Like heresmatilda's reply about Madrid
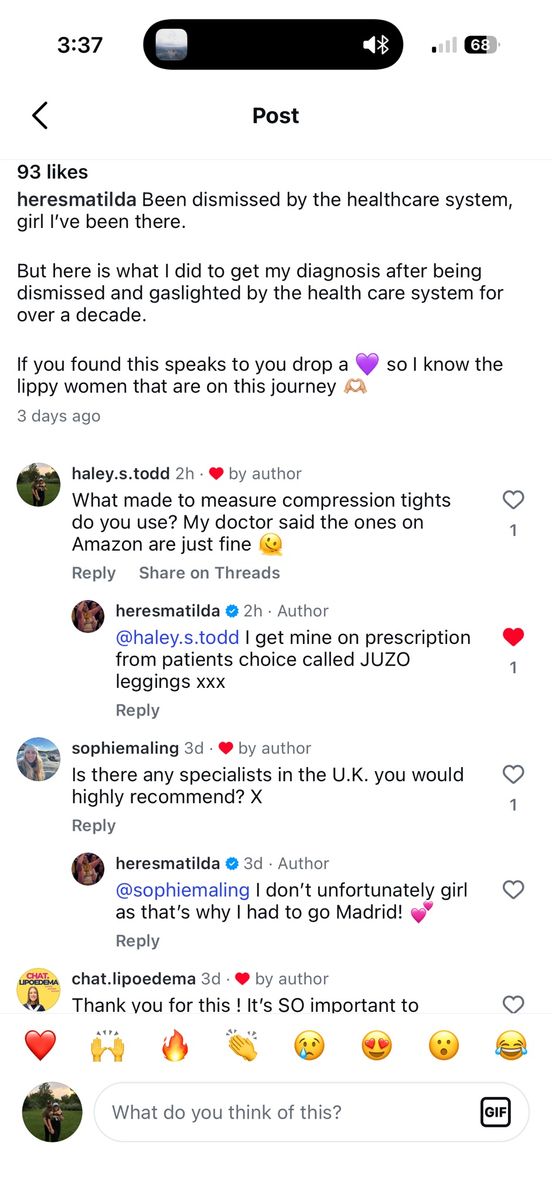This screenshot has height=1200, width=552. [x=513, y=889]
